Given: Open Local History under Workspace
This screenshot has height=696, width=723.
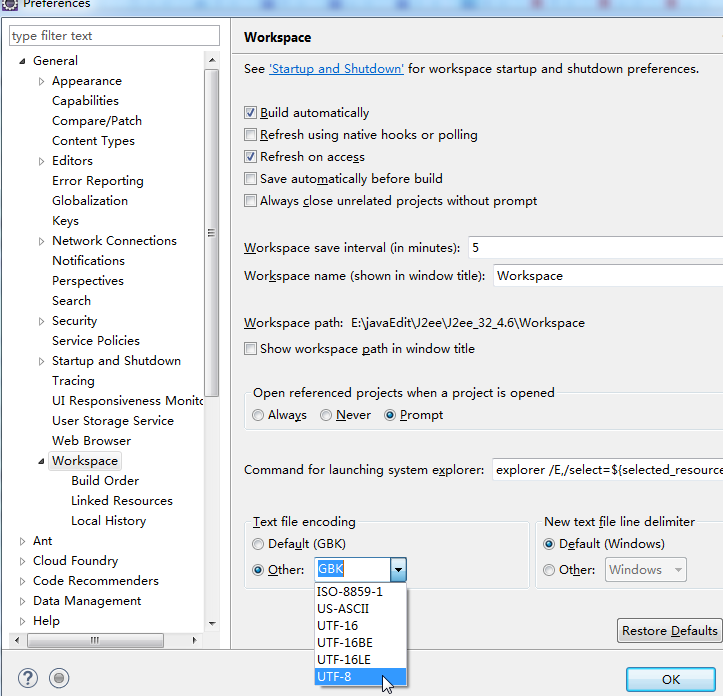Looking at the screenshot, I should tap(109, 521).
